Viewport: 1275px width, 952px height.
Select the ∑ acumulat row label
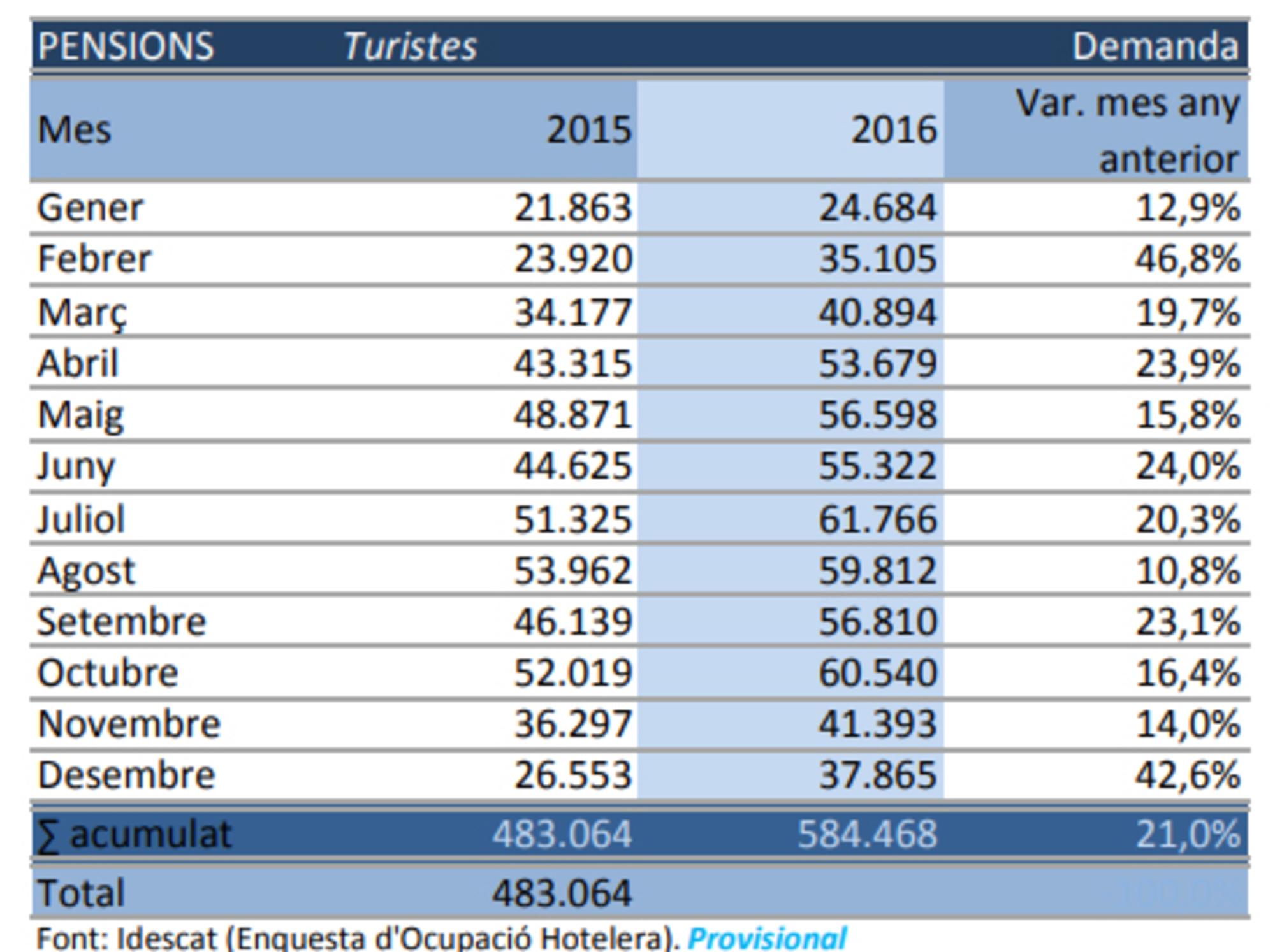click(134, 834)
